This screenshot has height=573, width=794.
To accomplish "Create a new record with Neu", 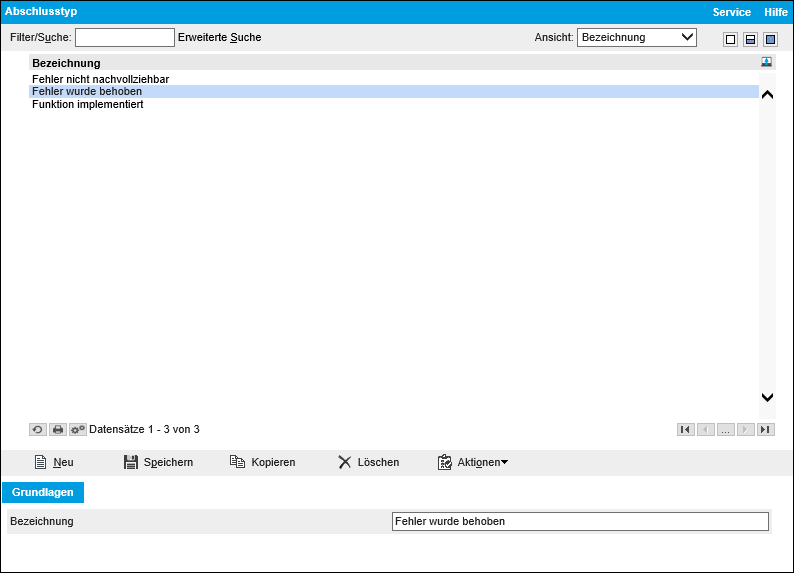I will tap(54, 462).
